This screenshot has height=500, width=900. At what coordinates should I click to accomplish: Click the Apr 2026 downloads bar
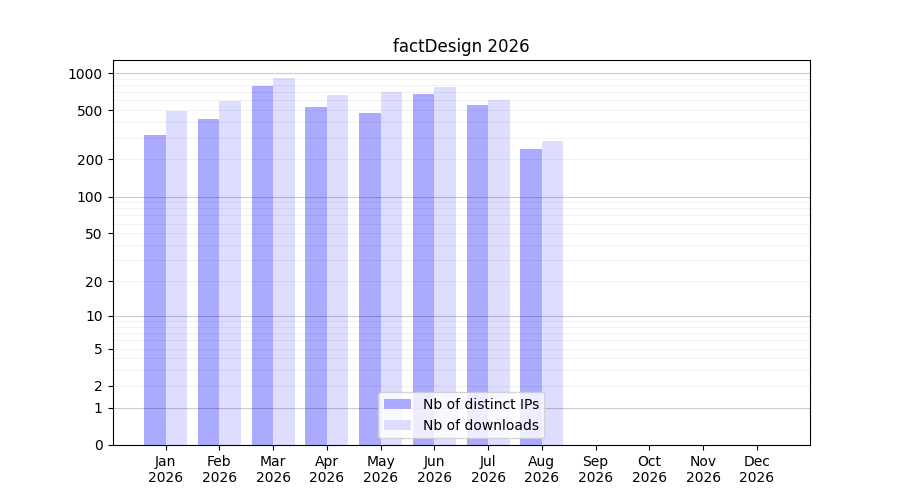[x=338, y=270]
